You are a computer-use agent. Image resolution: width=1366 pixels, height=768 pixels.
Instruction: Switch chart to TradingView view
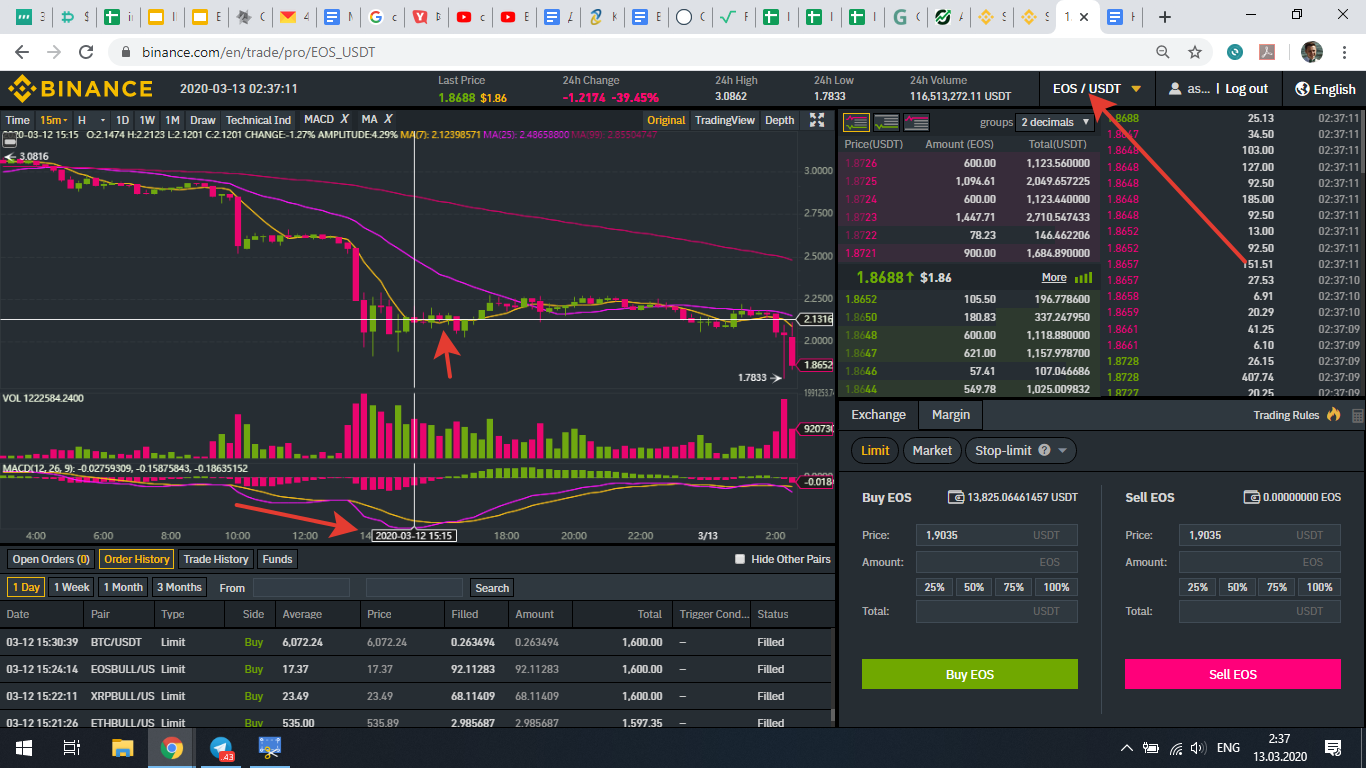[725, 120]
